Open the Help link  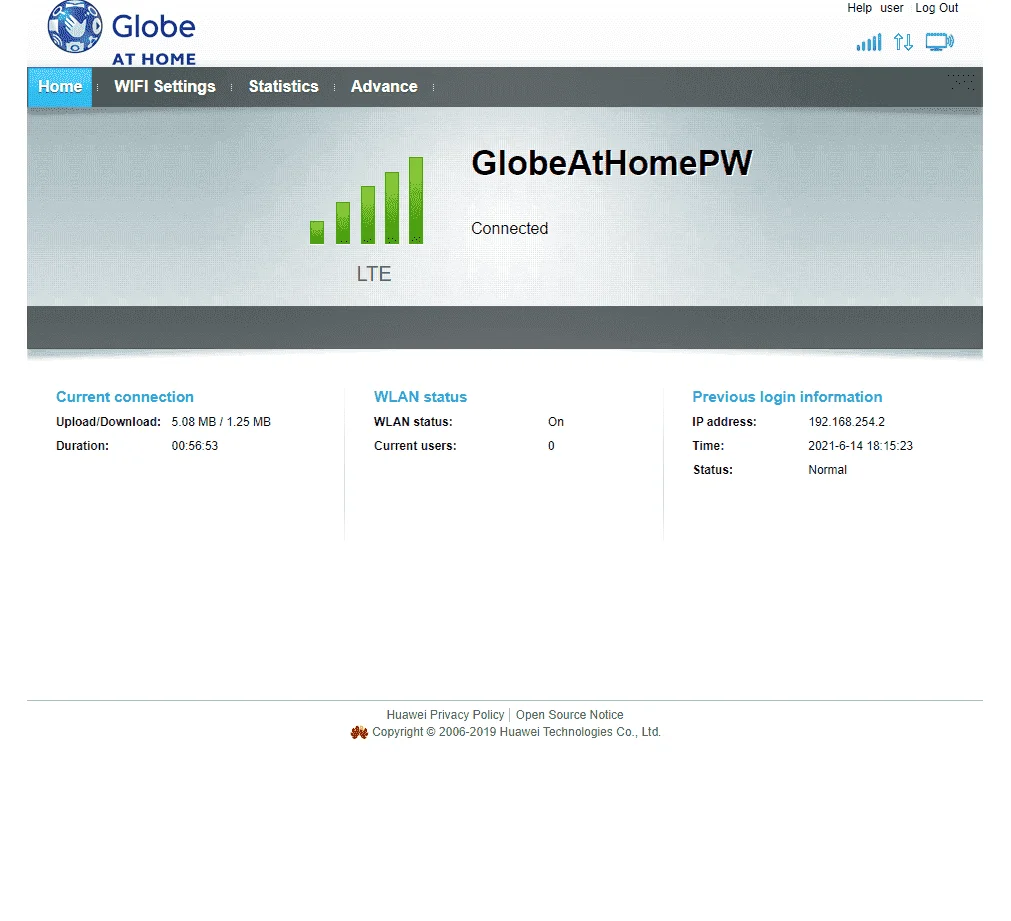tap(859, 8)
